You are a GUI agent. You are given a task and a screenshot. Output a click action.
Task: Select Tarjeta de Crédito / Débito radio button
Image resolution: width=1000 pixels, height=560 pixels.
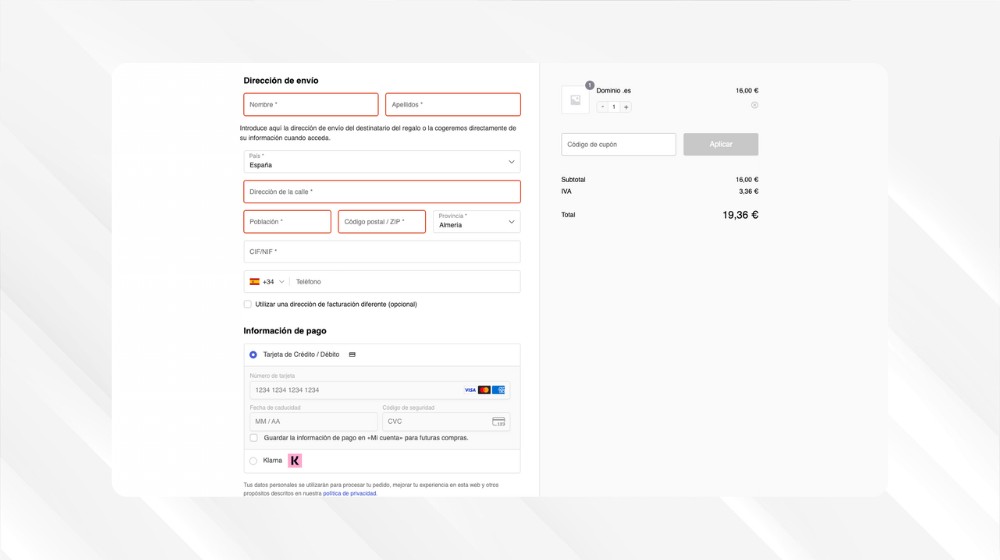pos(253,355)
